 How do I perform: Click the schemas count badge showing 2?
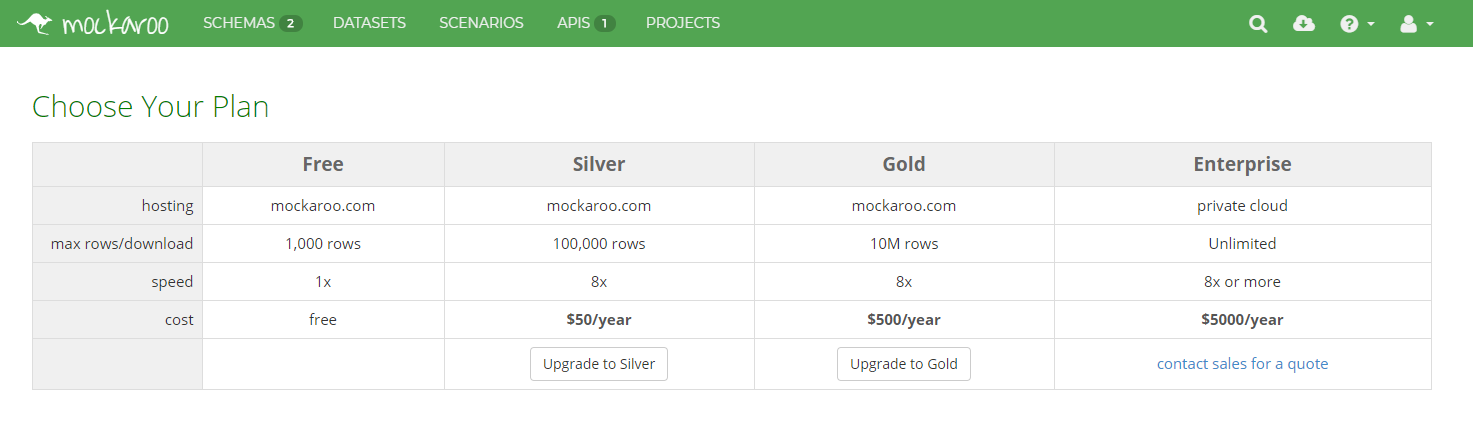coord(291,23)
